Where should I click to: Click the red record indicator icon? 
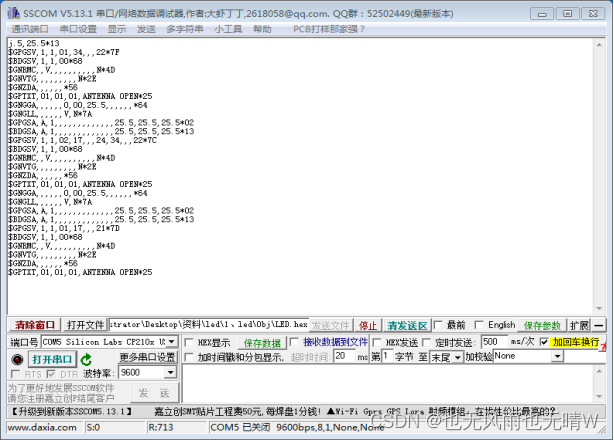pyautogui.click(x=17, y=359)
